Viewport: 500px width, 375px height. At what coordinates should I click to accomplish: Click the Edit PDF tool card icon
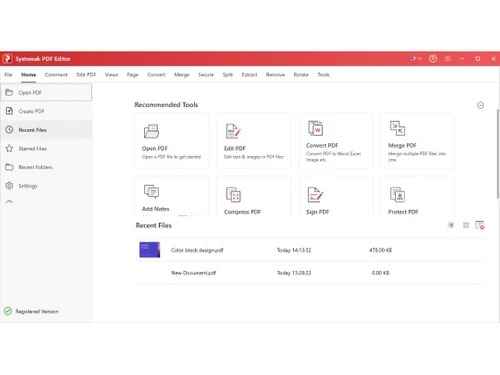[x=233, y=131]
